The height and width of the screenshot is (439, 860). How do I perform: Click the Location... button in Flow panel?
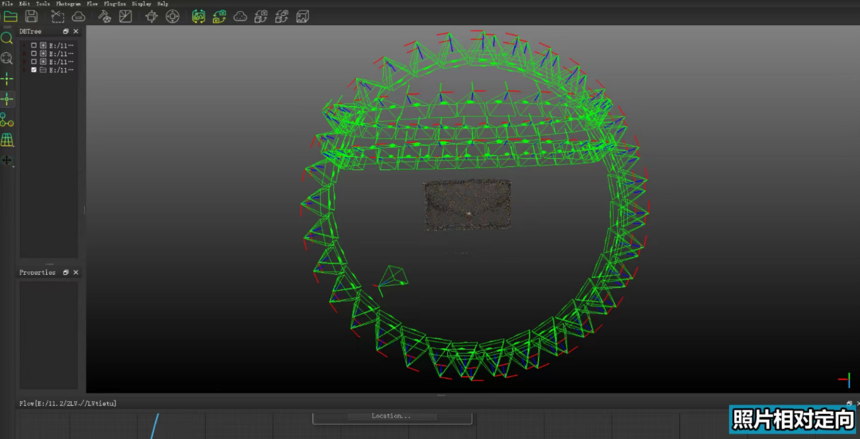point(392,417)
